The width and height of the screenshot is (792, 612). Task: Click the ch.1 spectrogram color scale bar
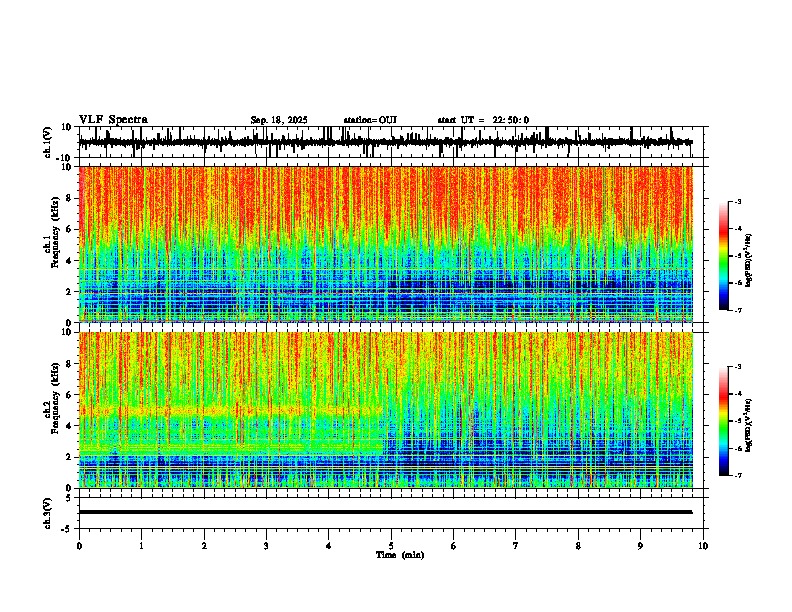724,256
